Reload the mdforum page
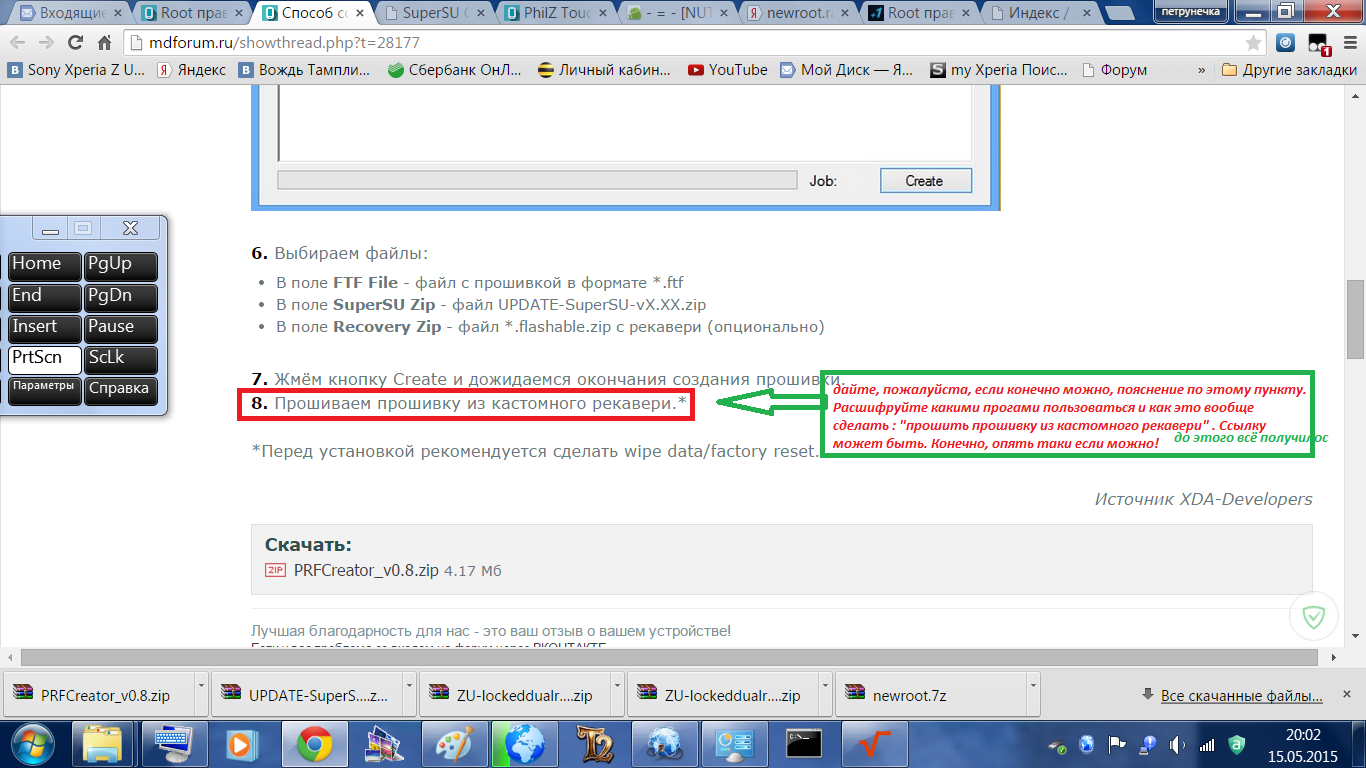 coord(75,43)
